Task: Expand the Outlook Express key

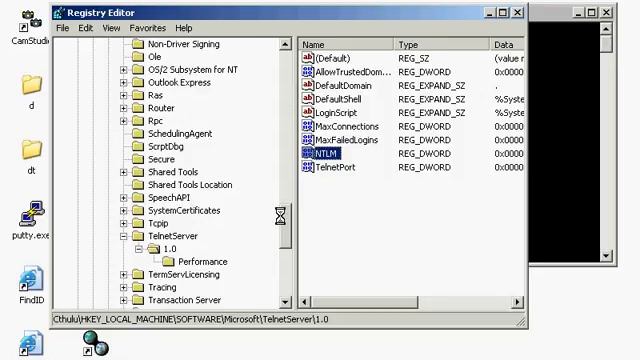Action: click(123, 82)
